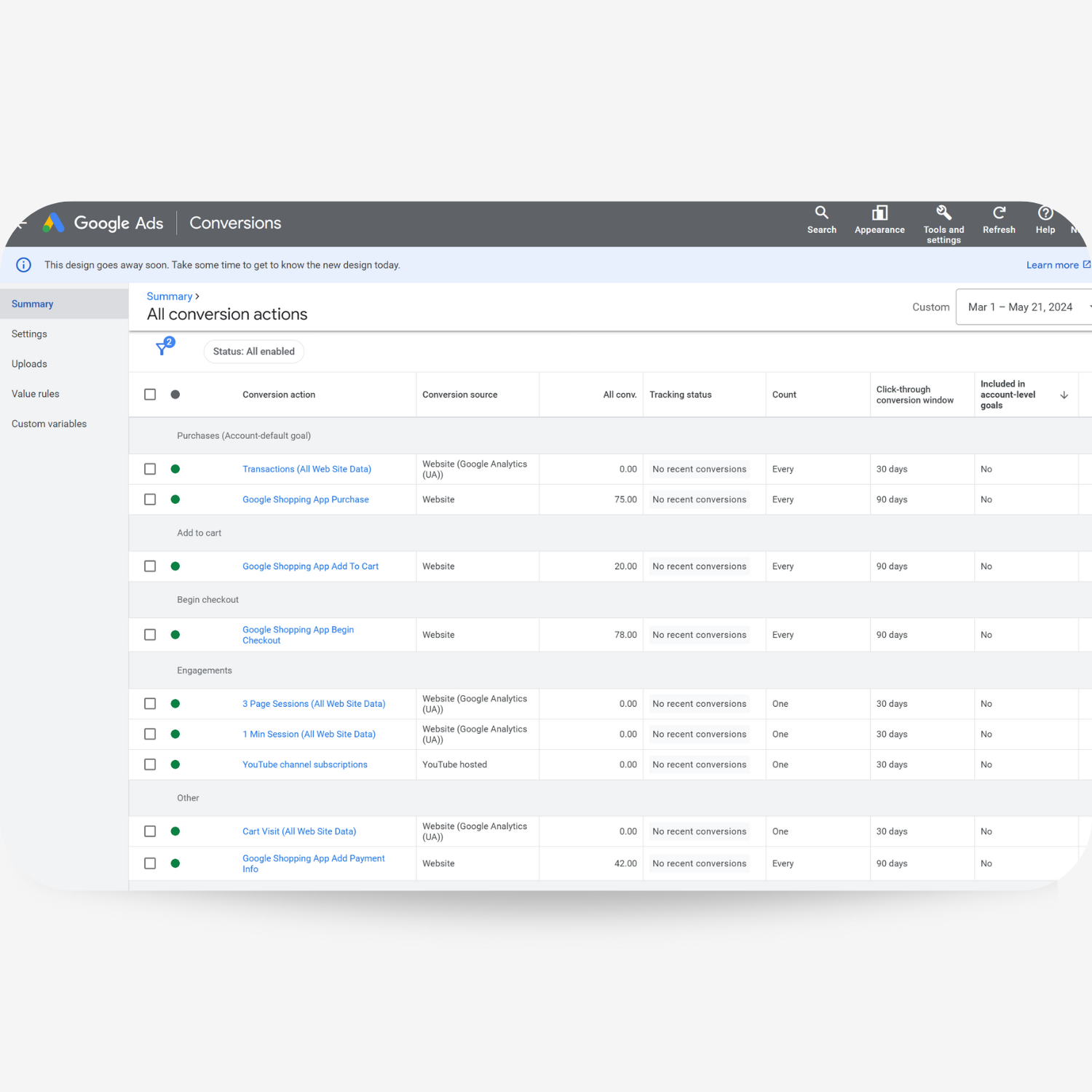Viewport: 1092px width, 1092px height.
Task: Click green status dot for Cart Visit row
Action: click(x=175, y=831)
